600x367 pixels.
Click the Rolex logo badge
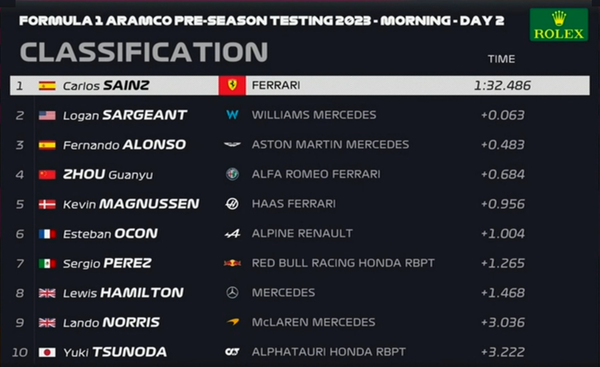pyautogui.click(x=559, y=25)
